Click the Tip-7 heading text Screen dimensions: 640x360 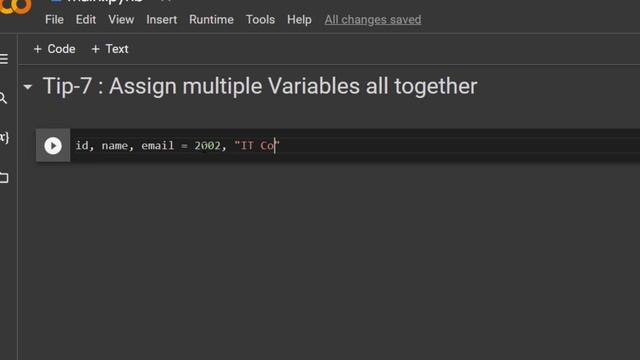click(x=260, y=86)
